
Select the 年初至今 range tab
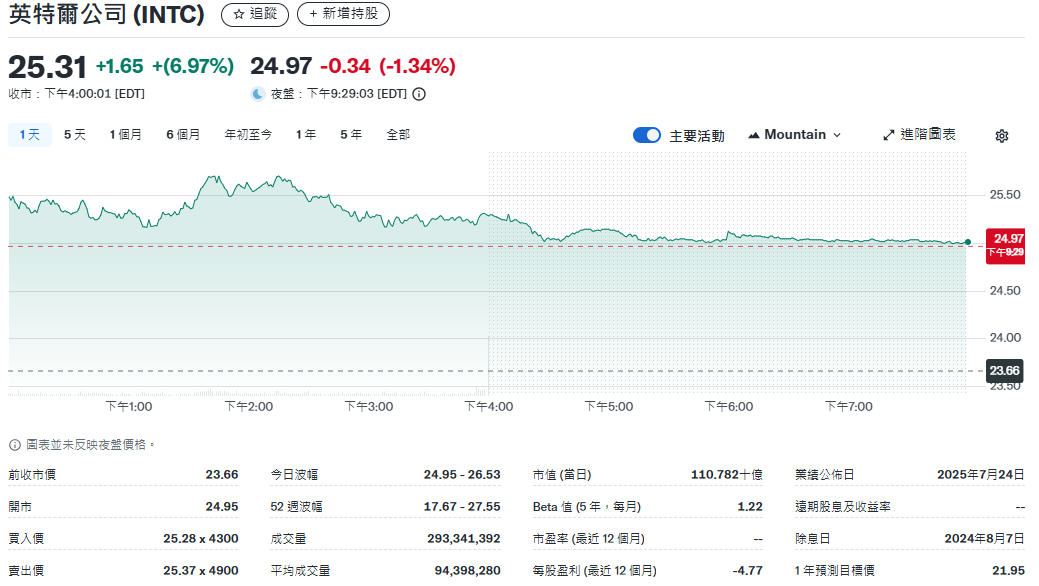248,135
